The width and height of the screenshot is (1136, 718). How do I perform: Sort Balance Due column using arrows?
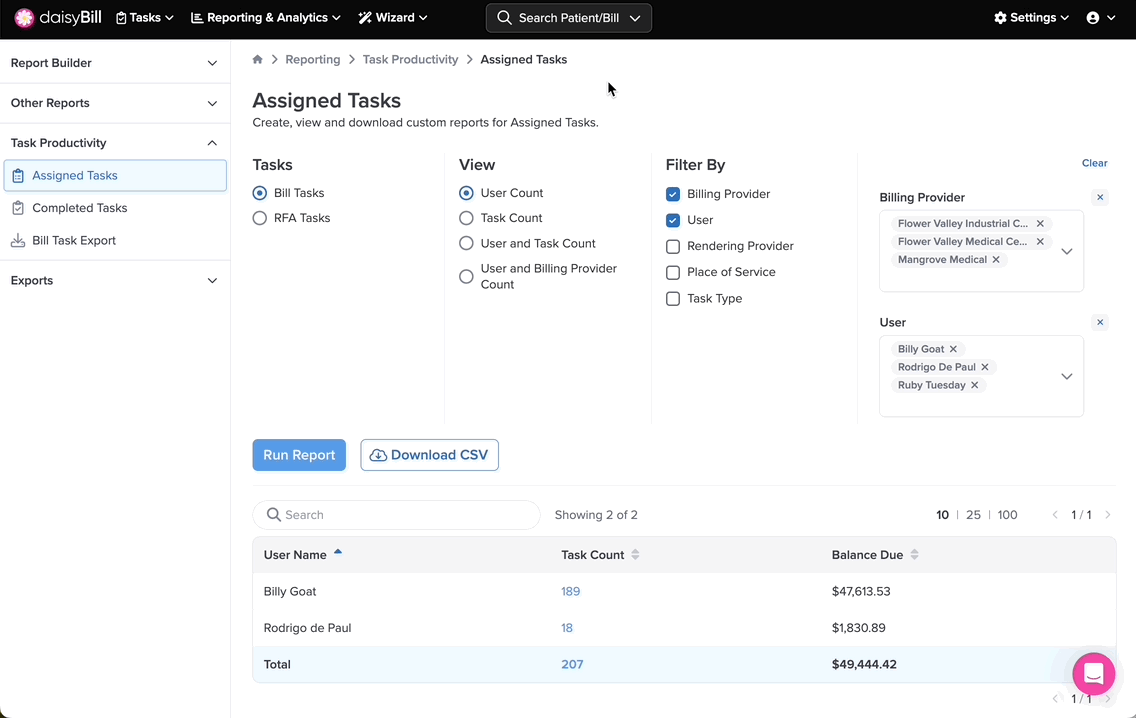pyautogui.click(x=914, y=555)
